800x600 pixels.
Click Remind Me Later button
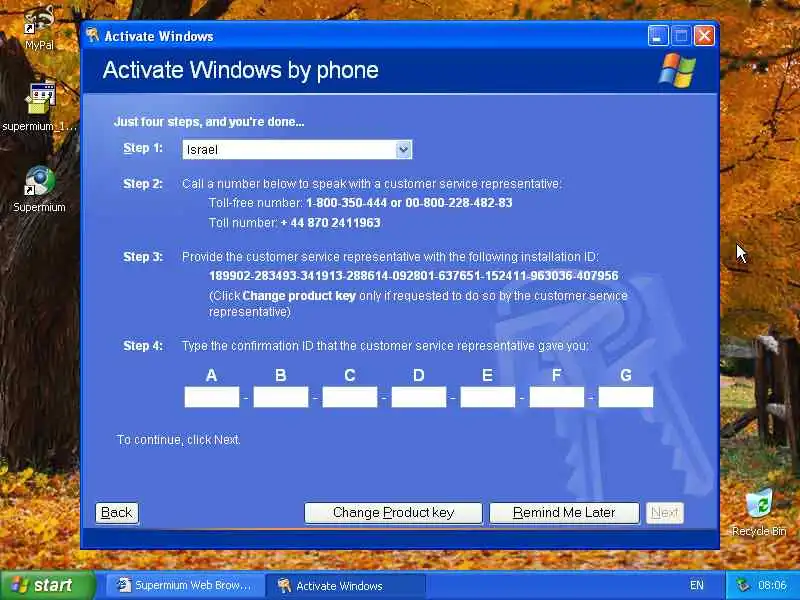click(564, 513)
